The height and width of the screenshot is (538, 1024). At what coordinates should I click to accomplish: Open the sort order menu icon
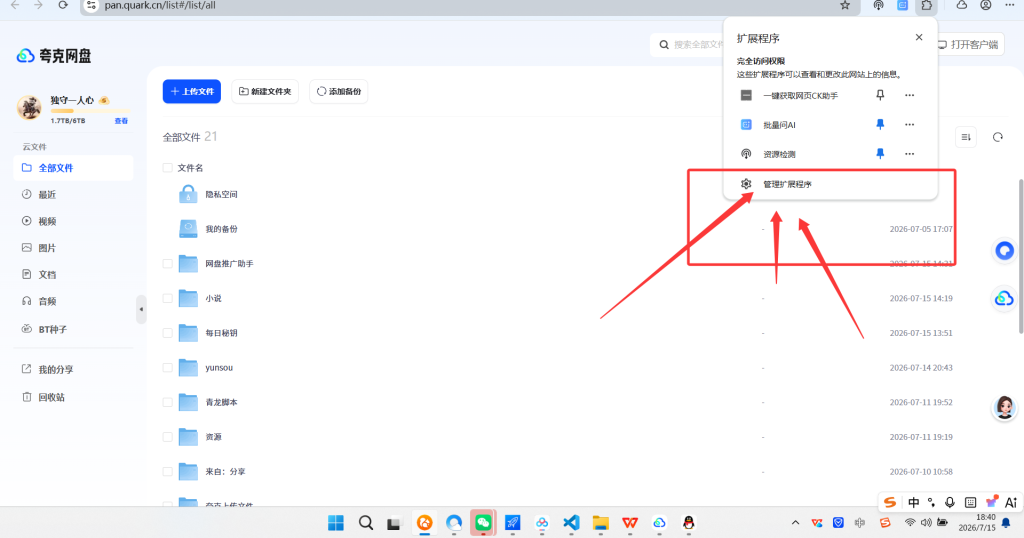click(966, 137)
